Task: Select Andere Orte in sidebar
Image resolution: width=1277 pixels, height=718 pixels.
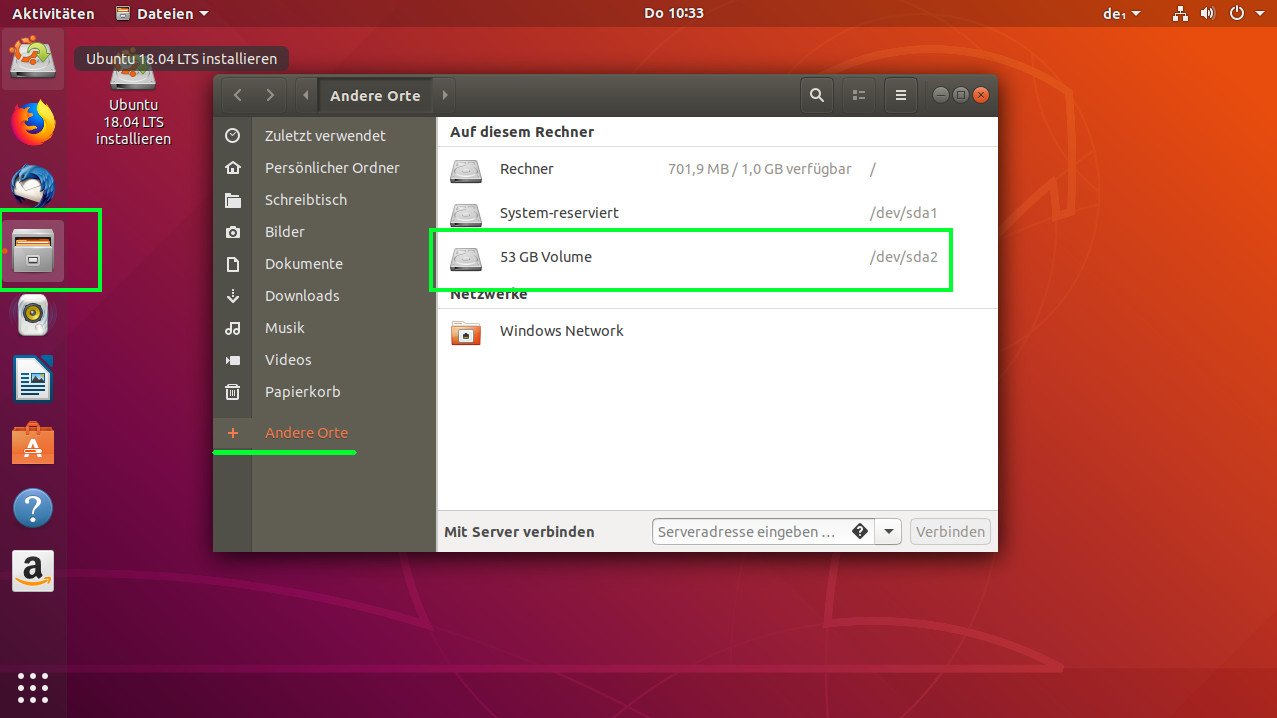Action: click(325, 433)
